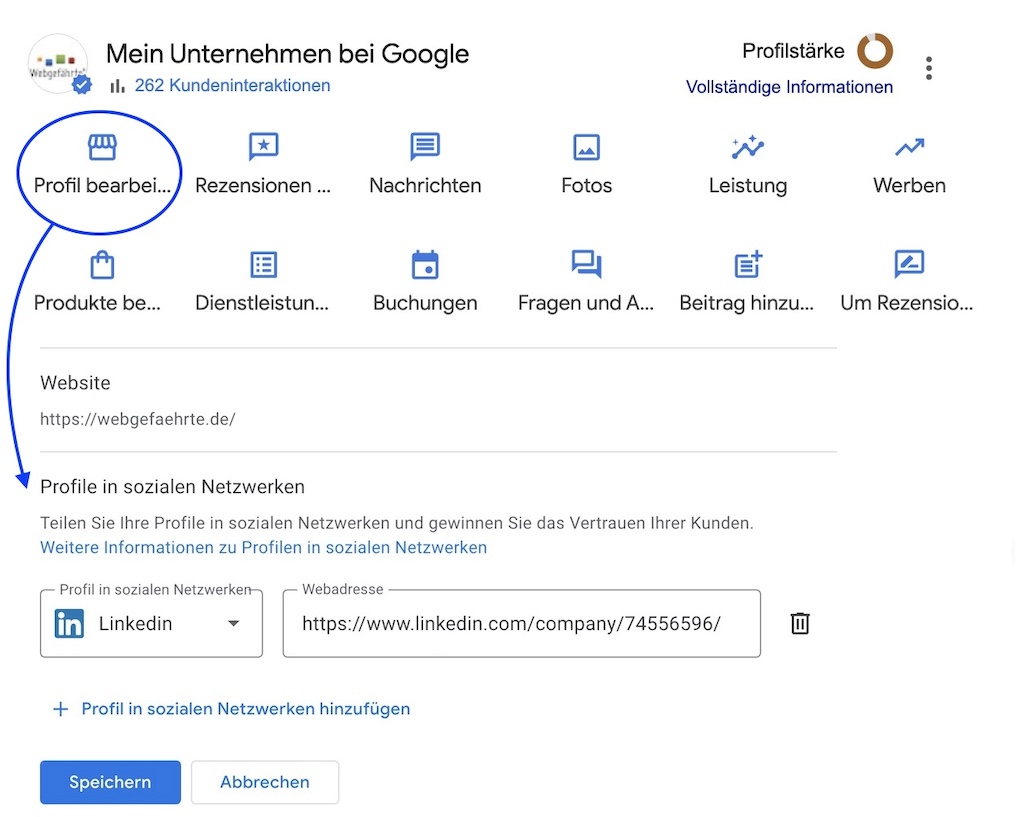1024x817 pixels.
Task: Select the Um Rezensio... label
Action: (906, 303)
